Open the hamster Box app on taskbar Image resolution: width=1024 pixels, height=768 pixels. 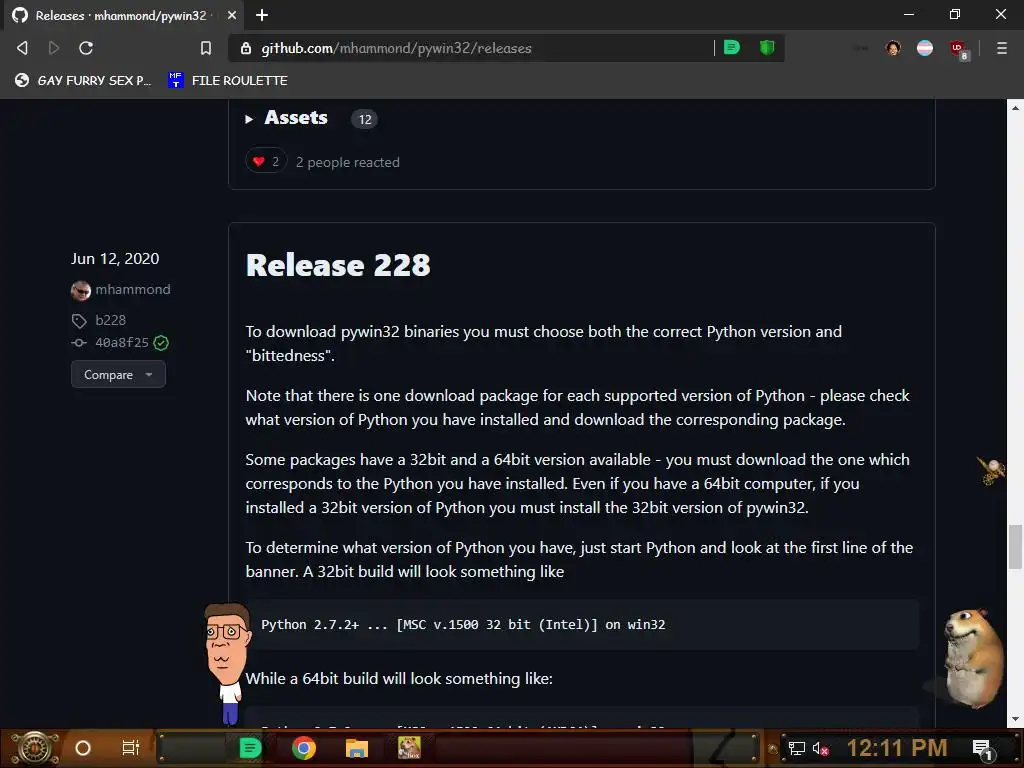[409, 748]
